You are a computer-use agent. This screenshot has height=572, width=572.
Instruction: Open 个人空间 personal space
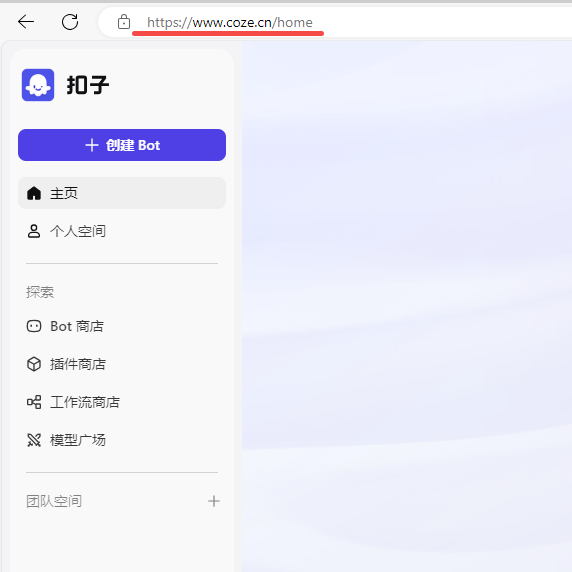[122, 231]
